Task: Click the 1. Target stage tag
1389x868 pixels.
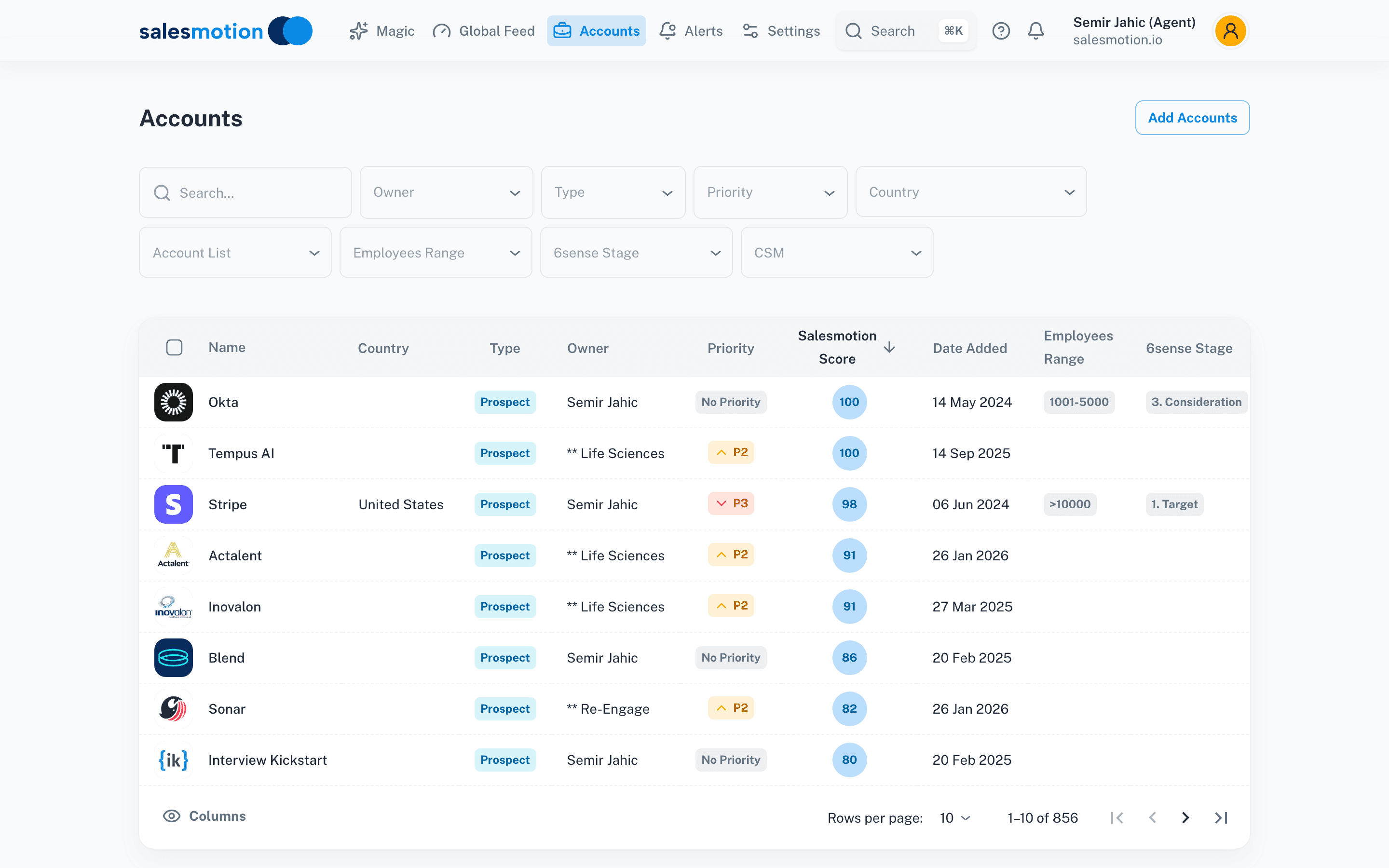Action: click(1174, 504)
